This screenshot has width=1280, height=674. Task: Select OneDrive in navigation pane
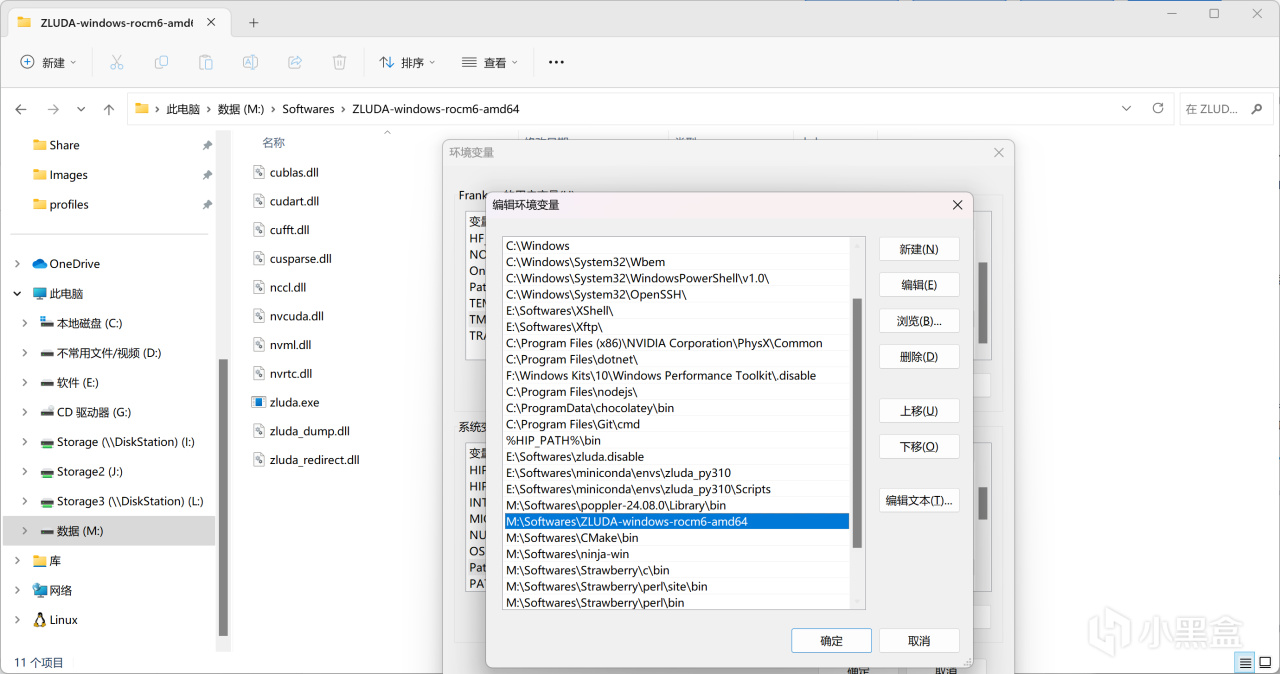[74, 264]
